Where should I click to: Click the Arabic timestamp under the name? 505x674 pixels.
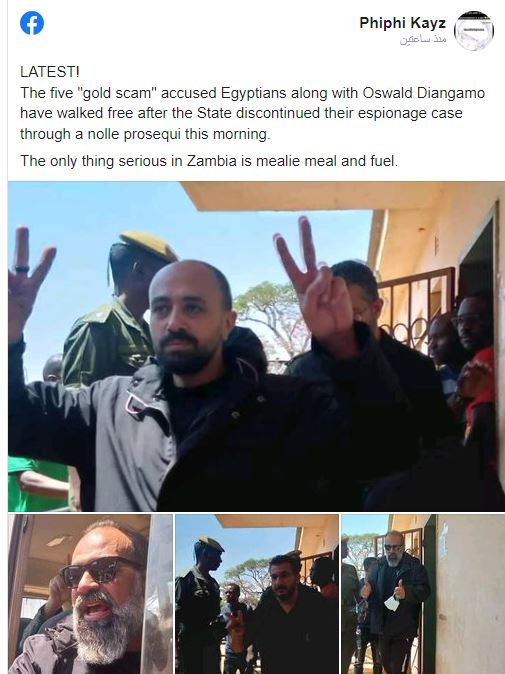point(423,40)
